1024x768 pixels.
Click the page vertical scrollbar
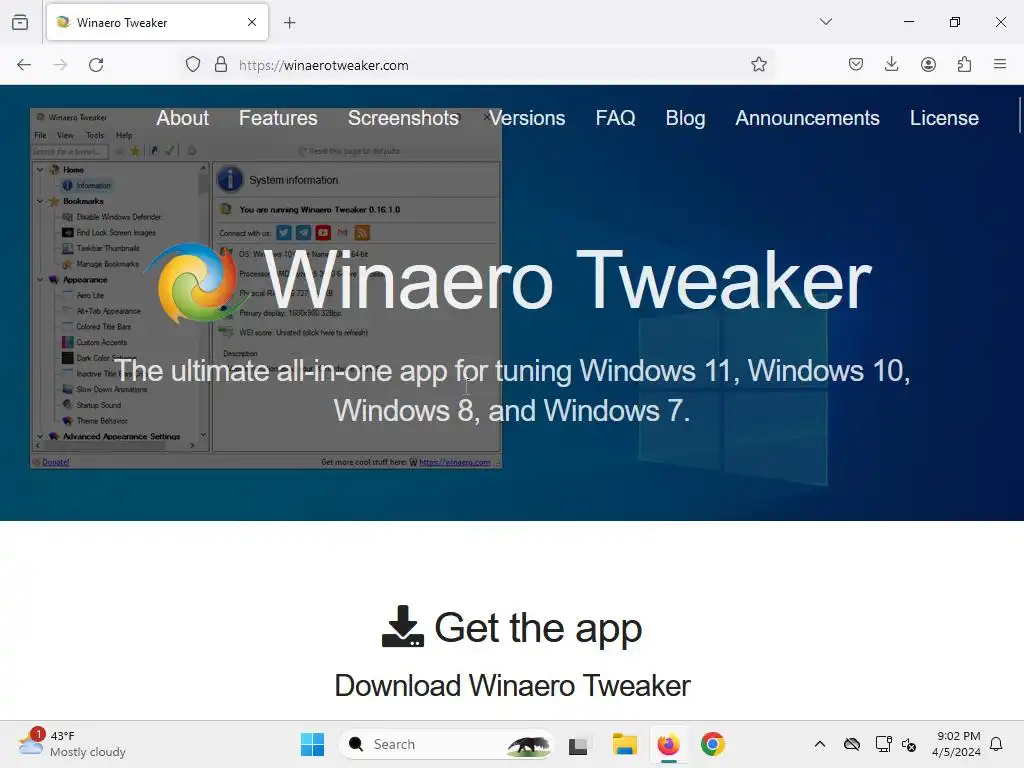coord(1019,115)
